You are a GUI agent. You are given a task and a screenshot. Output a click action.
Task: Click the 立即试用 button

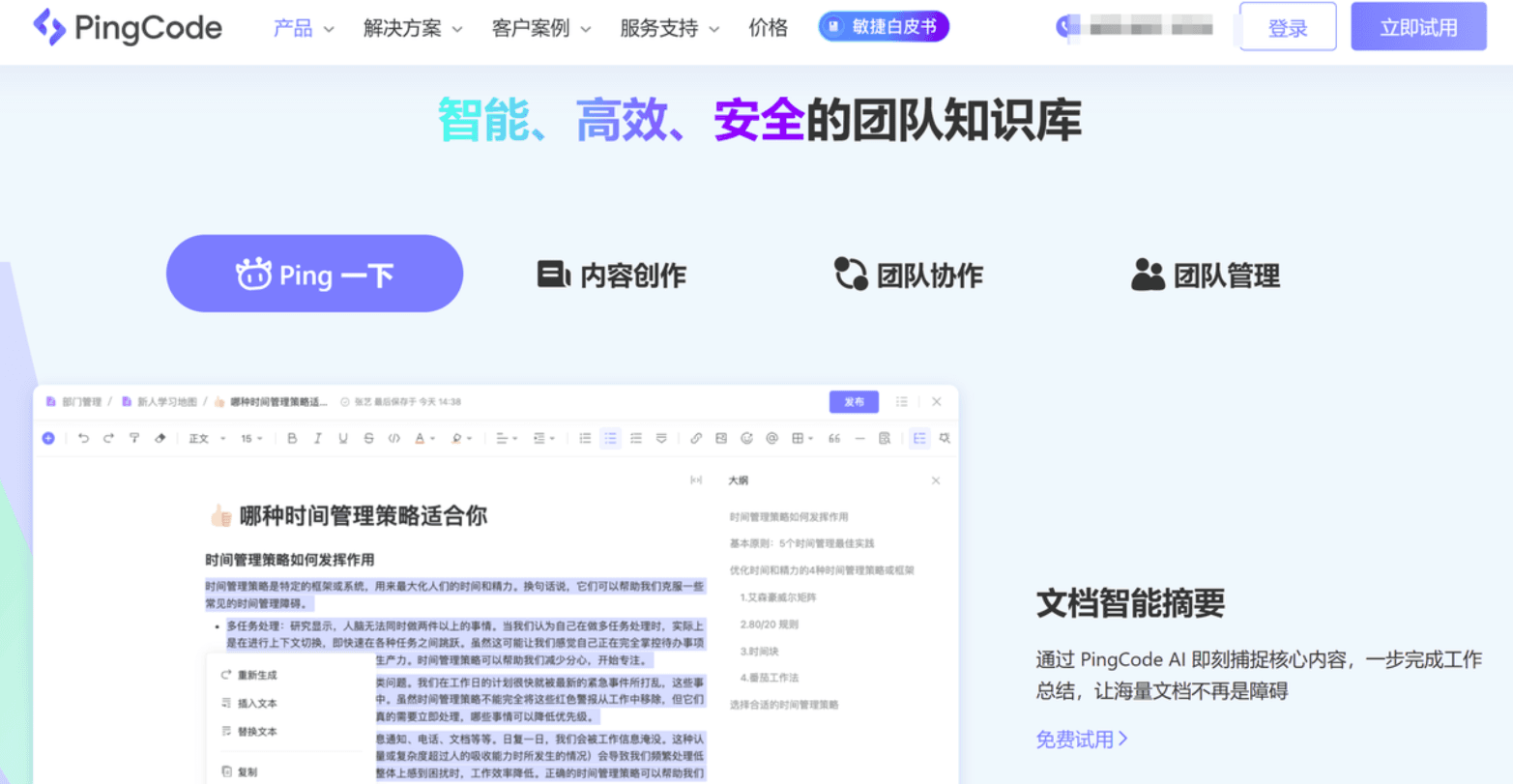tap(1418, 27)
